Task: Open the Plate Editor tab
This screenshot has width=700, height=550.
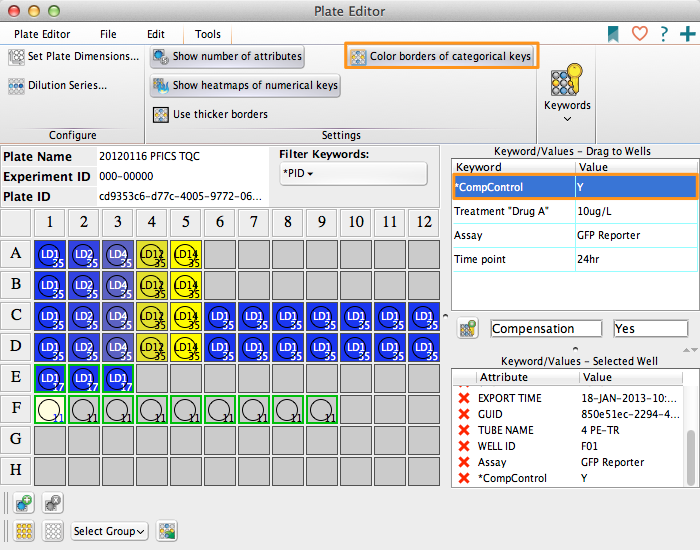Action: pyautogui.click(x=42, y=34)
